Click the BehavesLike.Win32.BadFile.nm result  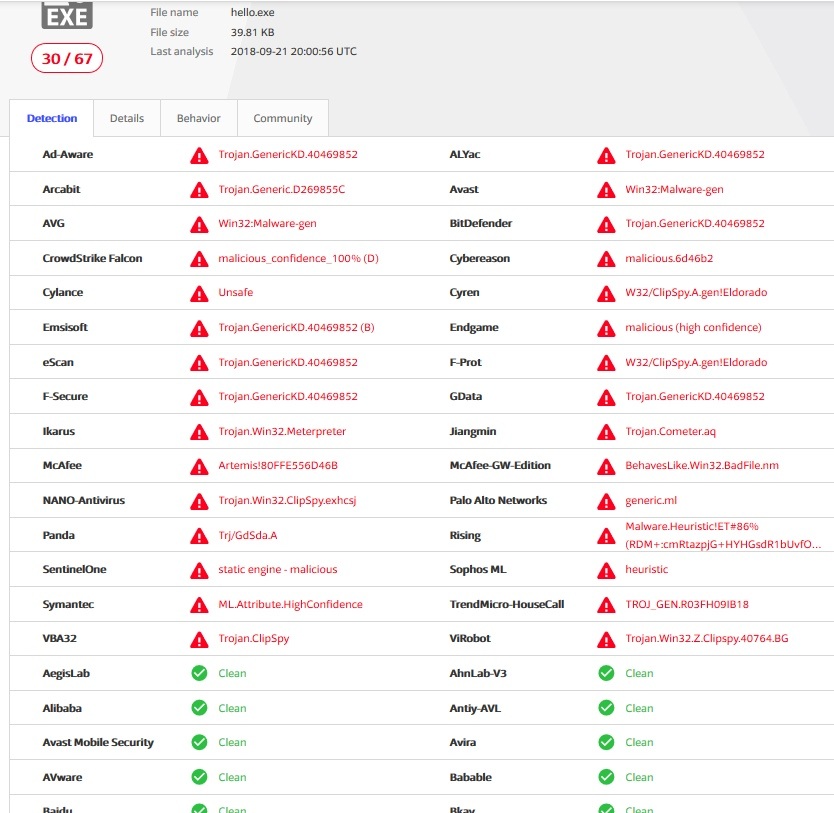tap(702, 465)
